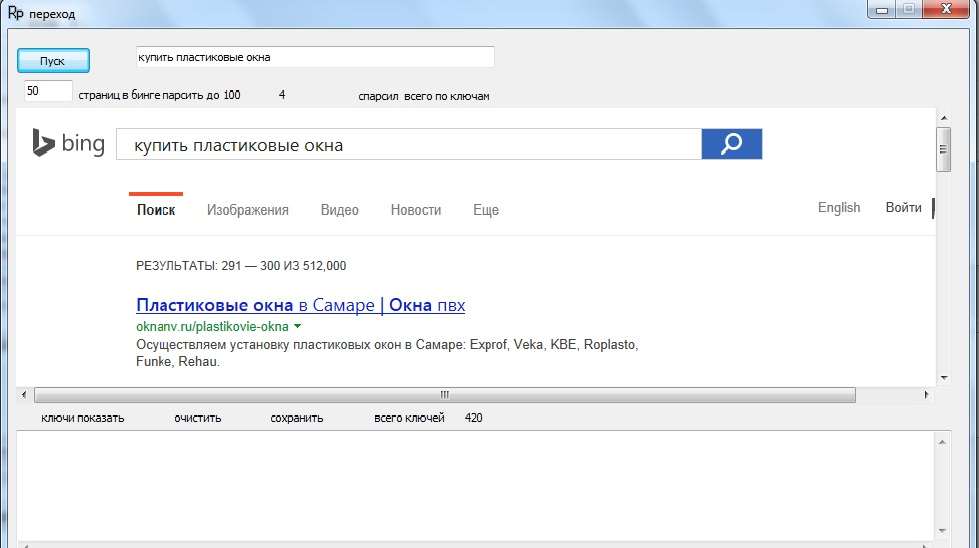Click the Bing search query box

click(409, 145)
